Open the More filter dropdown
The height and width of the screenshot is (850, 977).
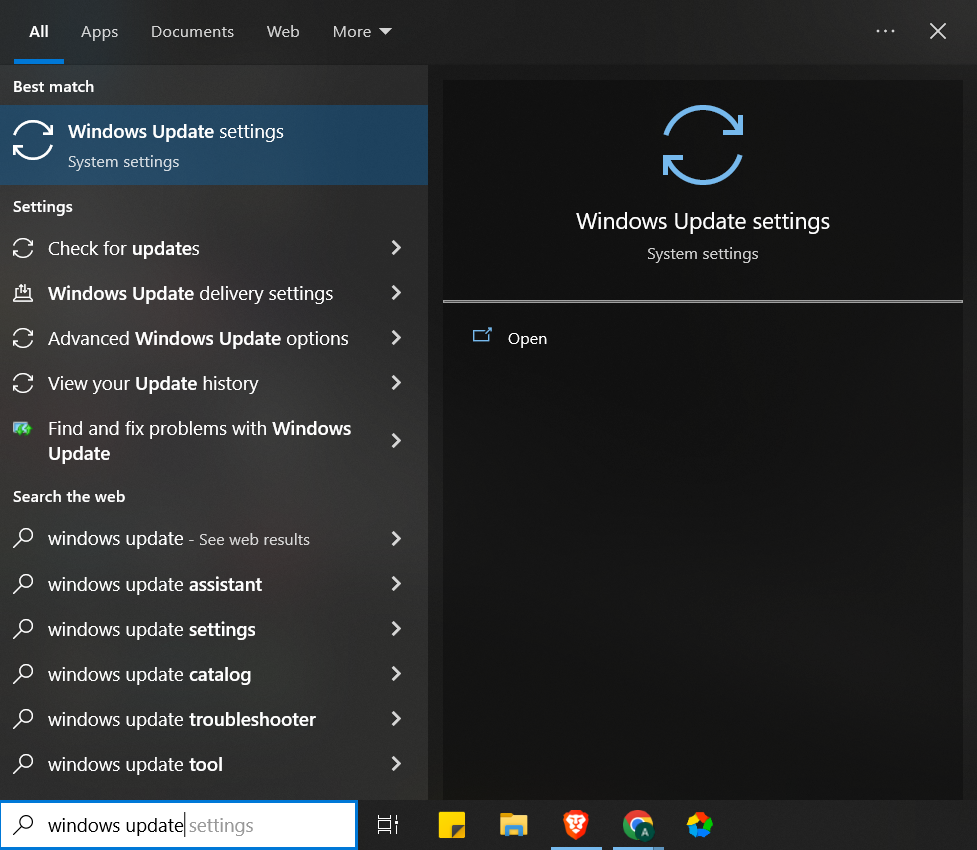[361, 31]
